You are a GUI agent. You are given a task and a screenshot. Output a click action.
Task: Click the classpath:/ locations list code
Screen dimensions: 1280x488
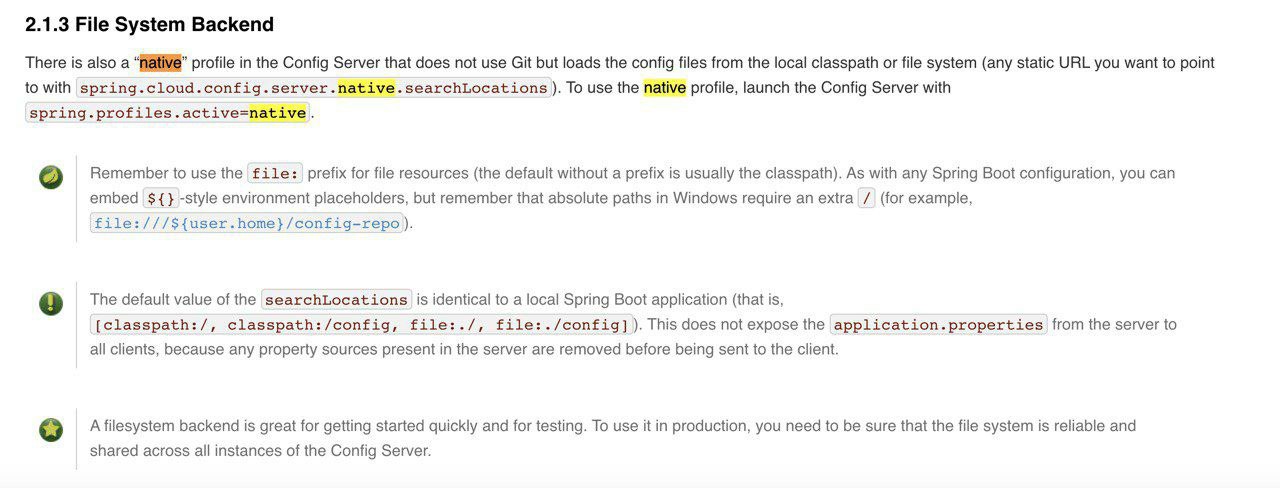pos(362,325)
